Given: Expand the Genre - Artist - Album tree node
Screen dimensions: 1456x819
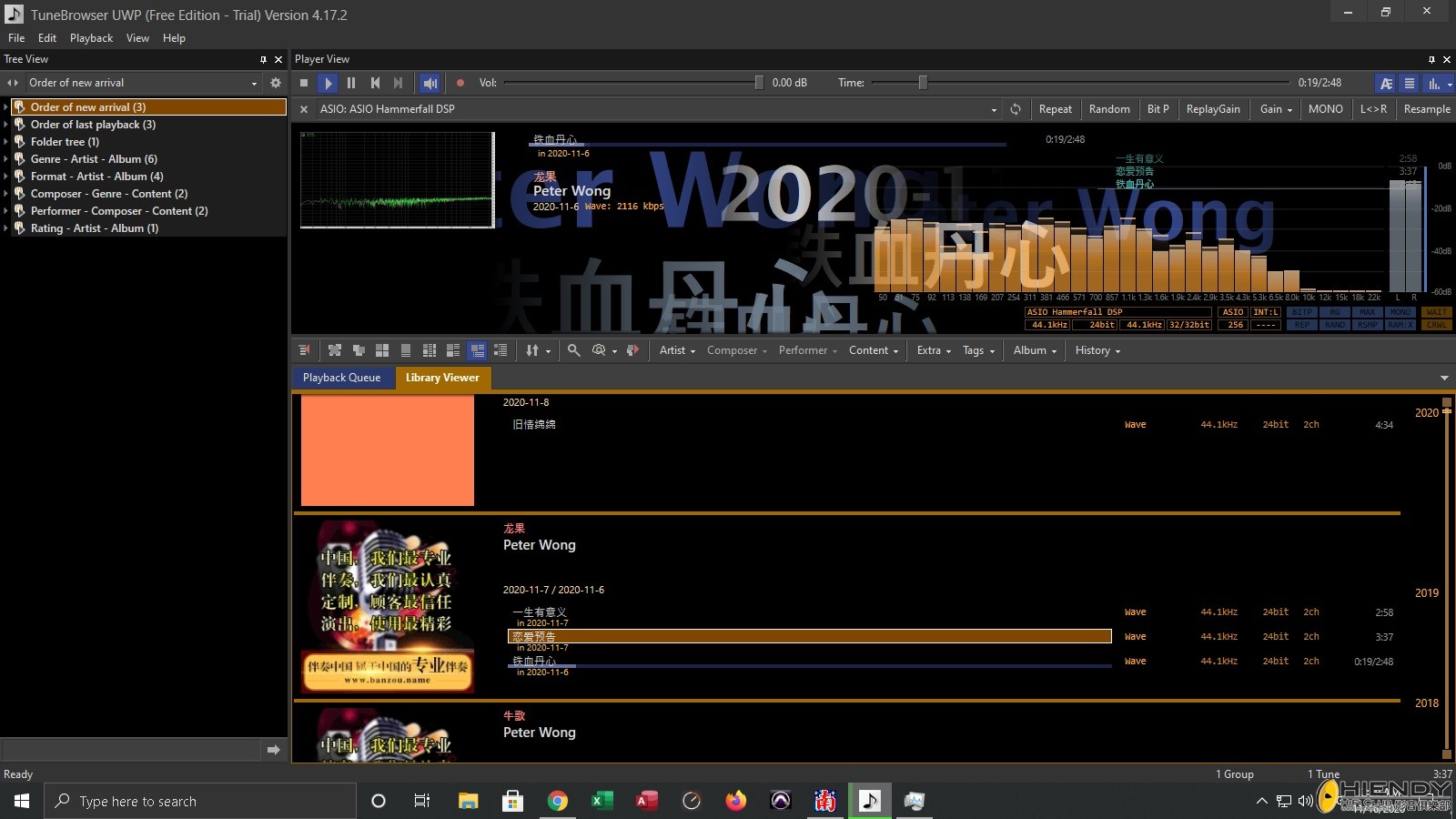Looking at the screenshot, I should pyautogui.click(x=6, y=159).
